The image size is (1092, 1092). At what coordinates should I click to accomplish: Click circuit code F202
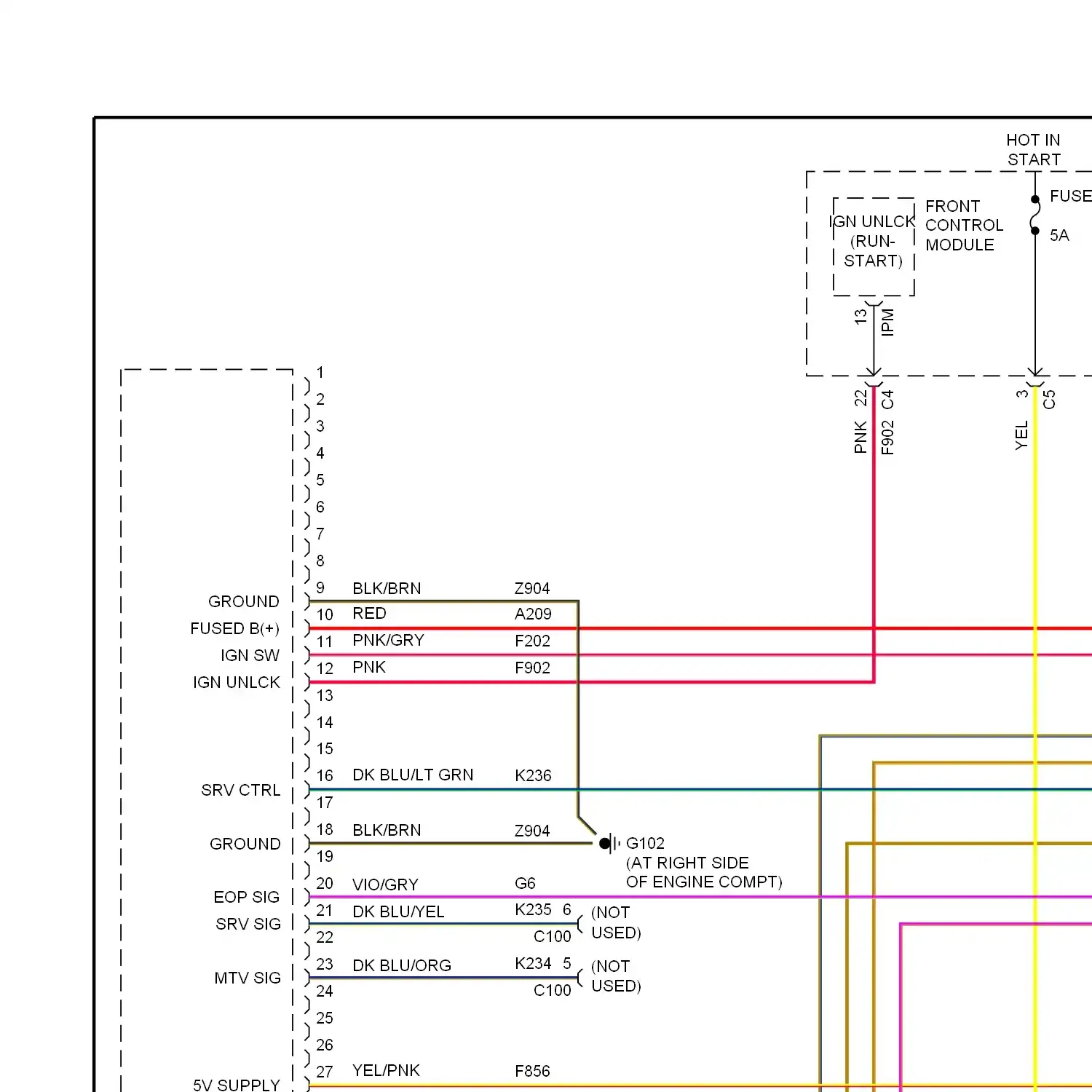532,641
